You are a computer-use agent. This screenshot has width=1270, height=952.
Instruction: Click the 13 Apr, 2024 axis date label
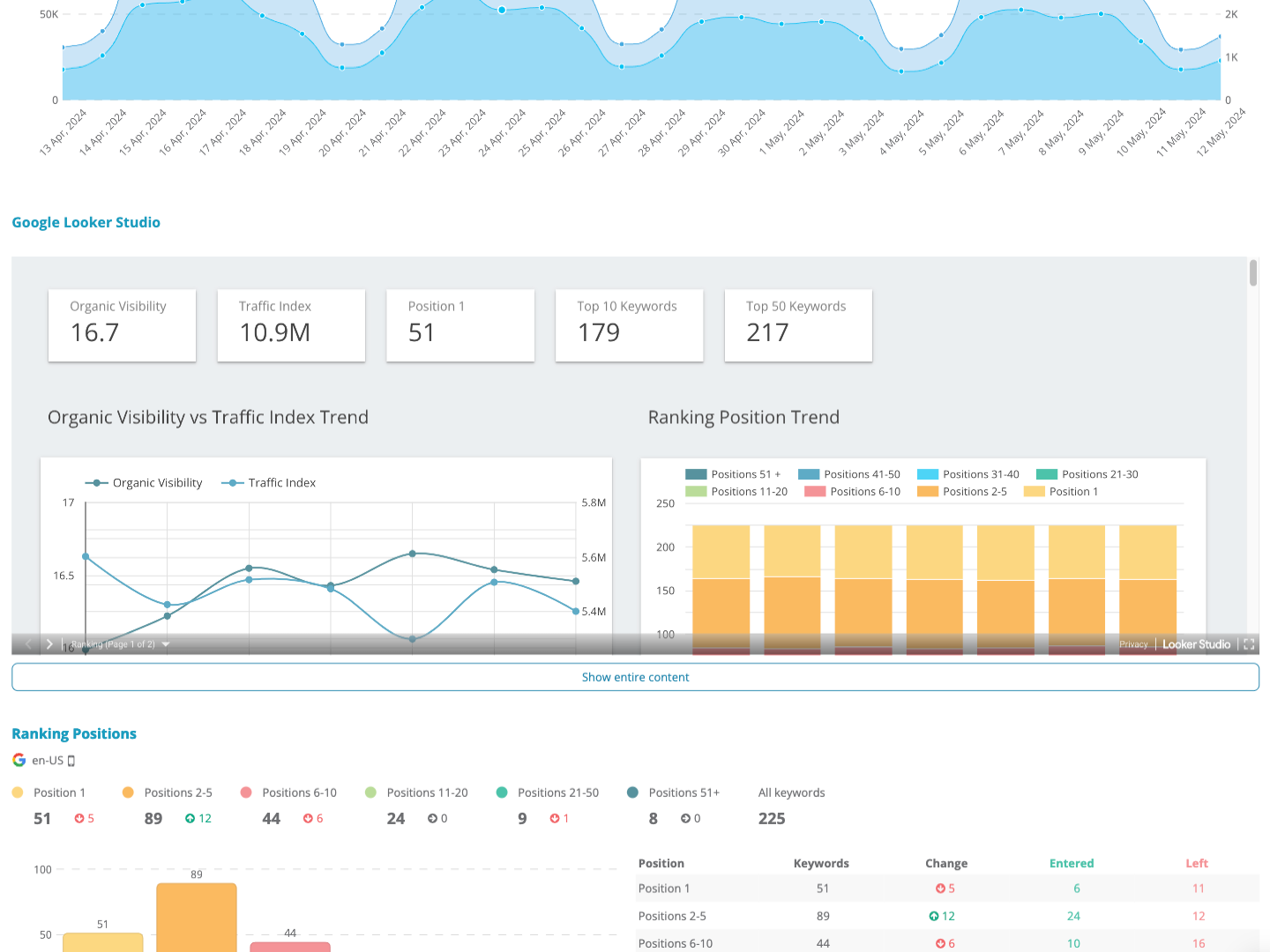coord(63,132)
